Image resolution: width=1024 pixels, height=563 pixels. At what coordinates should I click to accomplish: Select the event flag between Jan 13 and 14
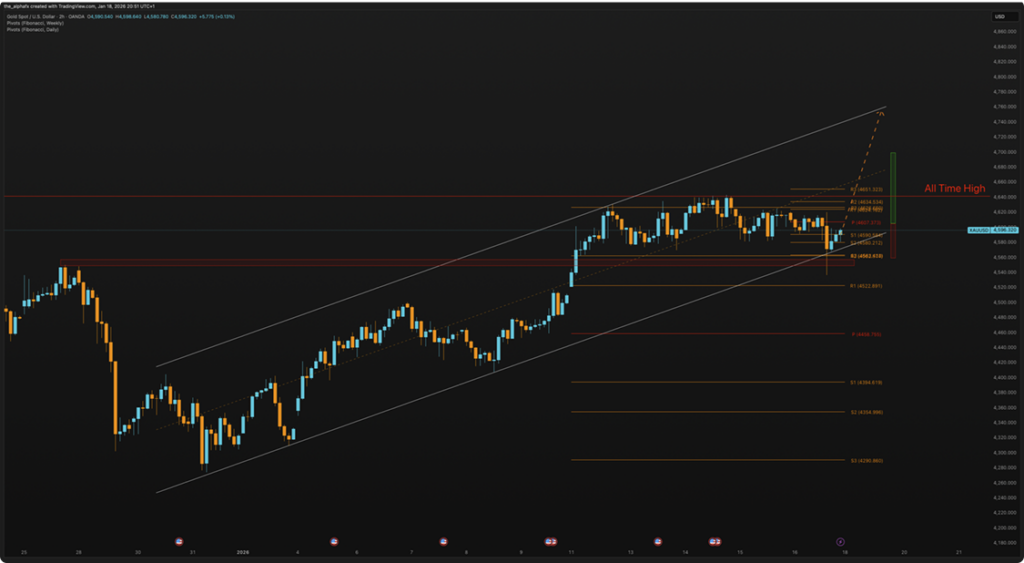(x=657, y=541)
